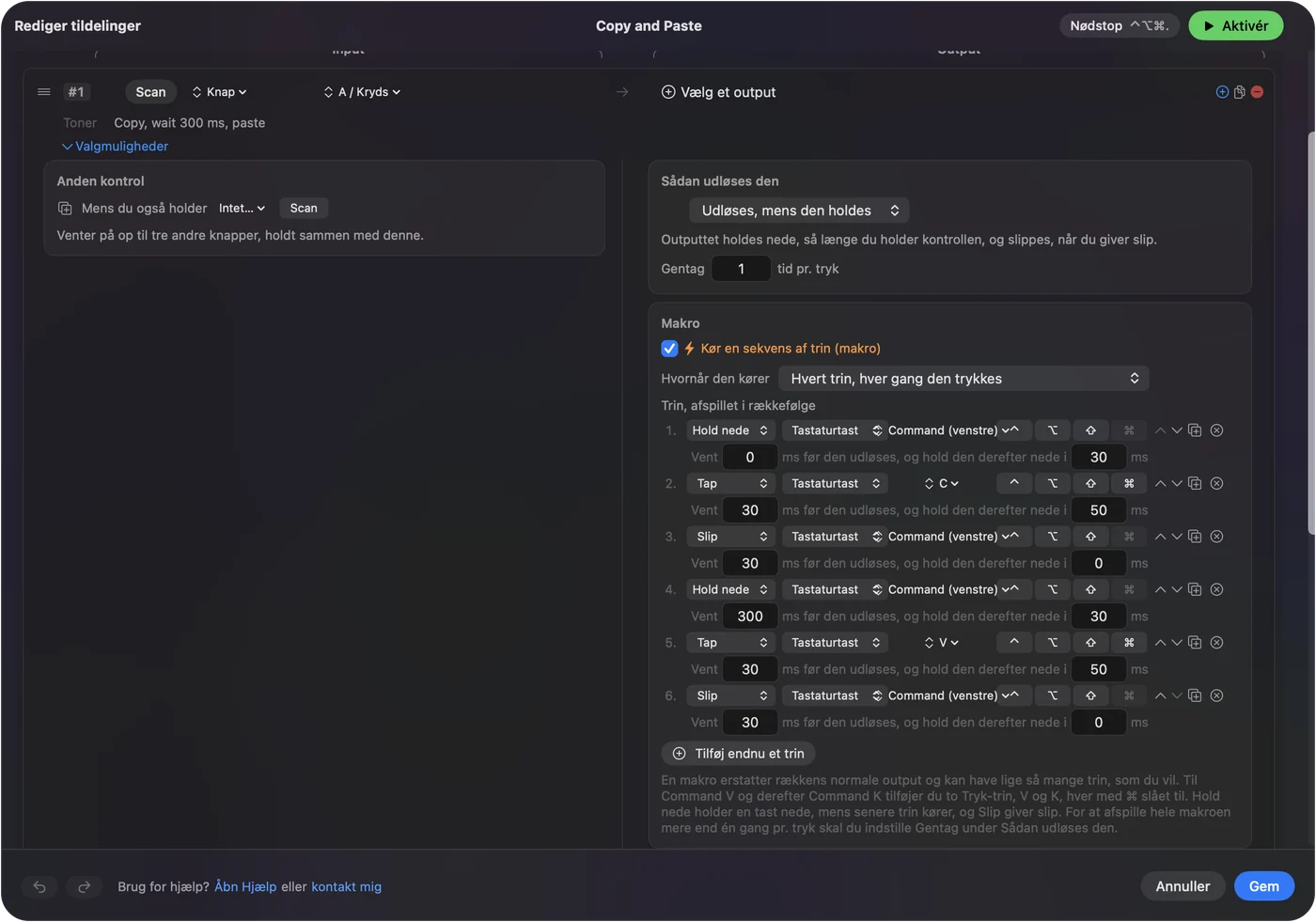
Task: Duplicate macro step 3
Action: pyautogui.click(x=1195, y=537)
